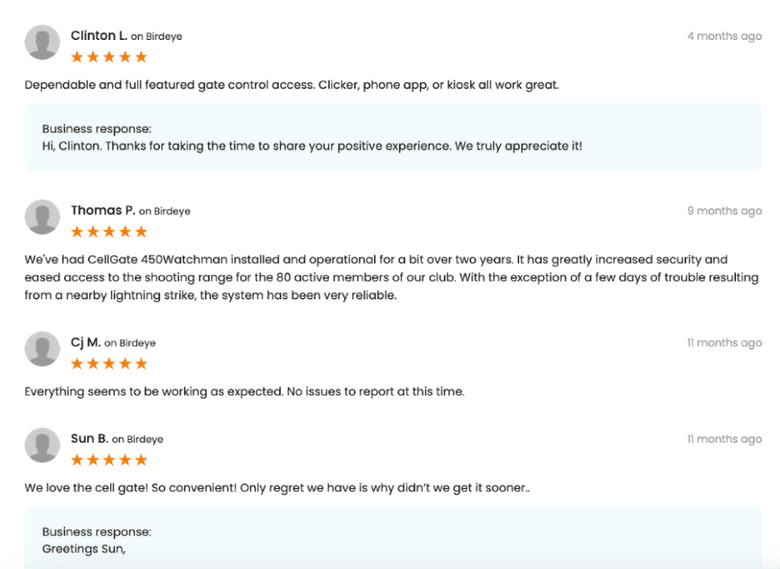
Task: Click Thomas P.'s CellGate 450Watchman review text
Action: point(390,277)
